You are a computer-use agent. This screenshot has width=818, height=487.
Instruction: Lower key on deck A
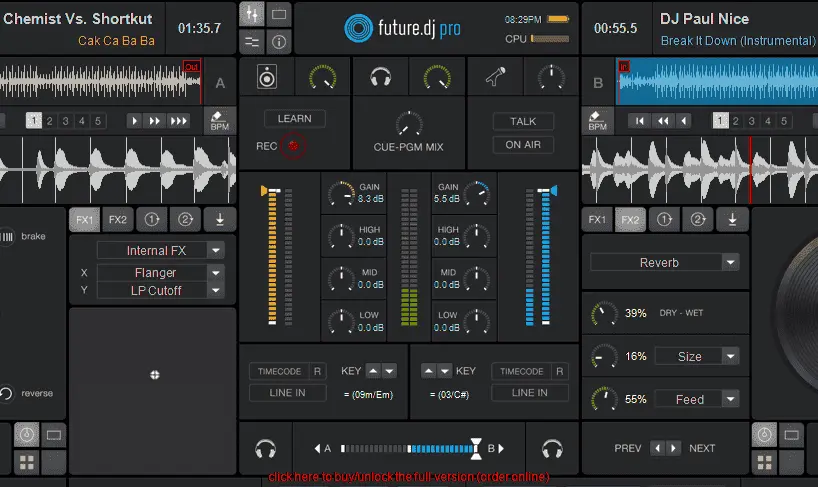[x=389, y=371]
